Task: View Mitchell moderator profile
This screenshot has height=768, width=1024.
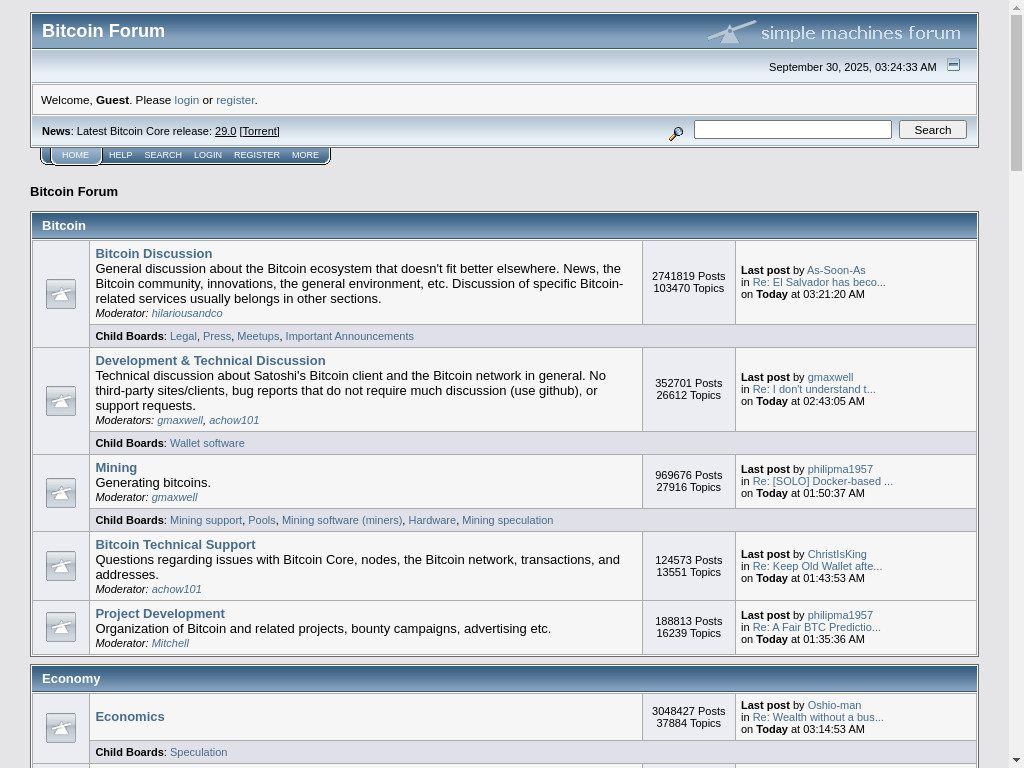Action: pyautogui.click(x=170, y=643)
